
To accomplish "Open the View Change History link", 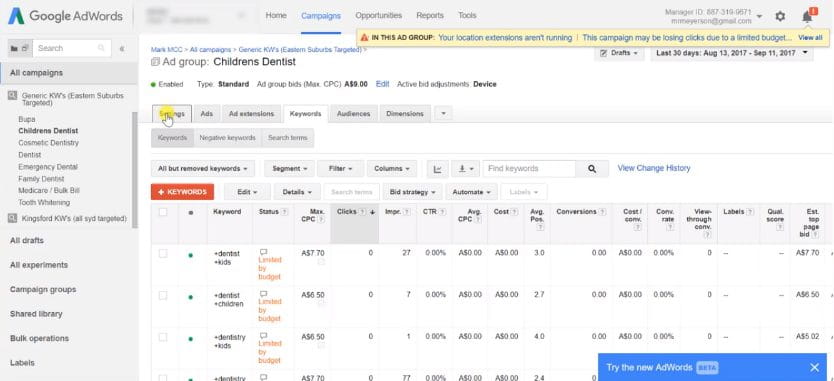I will (654, 168).
